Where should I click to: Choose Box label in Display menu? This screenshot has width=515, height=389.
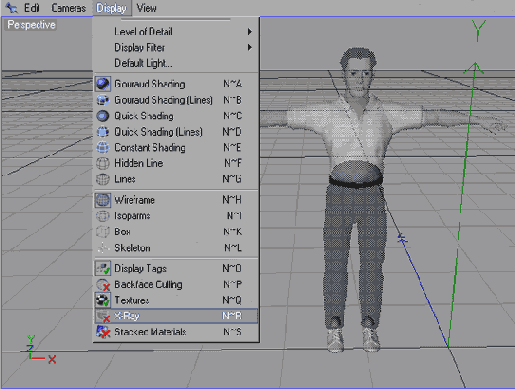pos(122,232)
